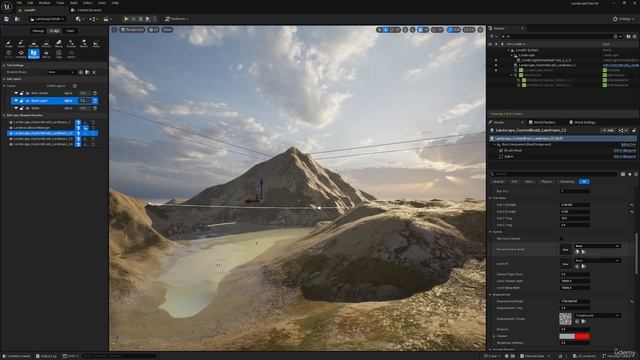Select the Hydro erosion tool
640x360 pixels.
tap(84, 44)
